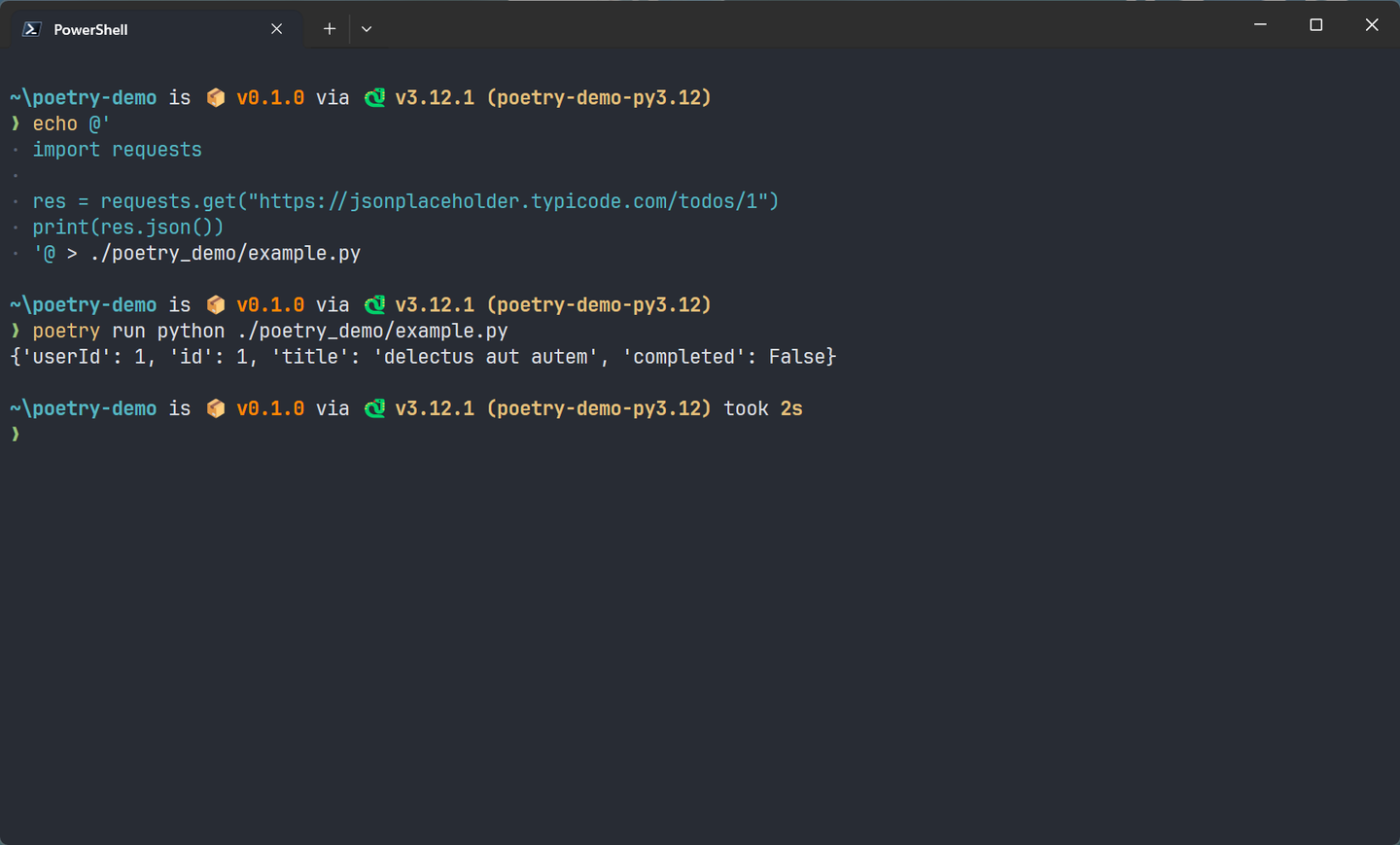Click the 'poetry run python' command text
The width and height of the screenshot is (1400, 845).
click(x=128, y=332)
